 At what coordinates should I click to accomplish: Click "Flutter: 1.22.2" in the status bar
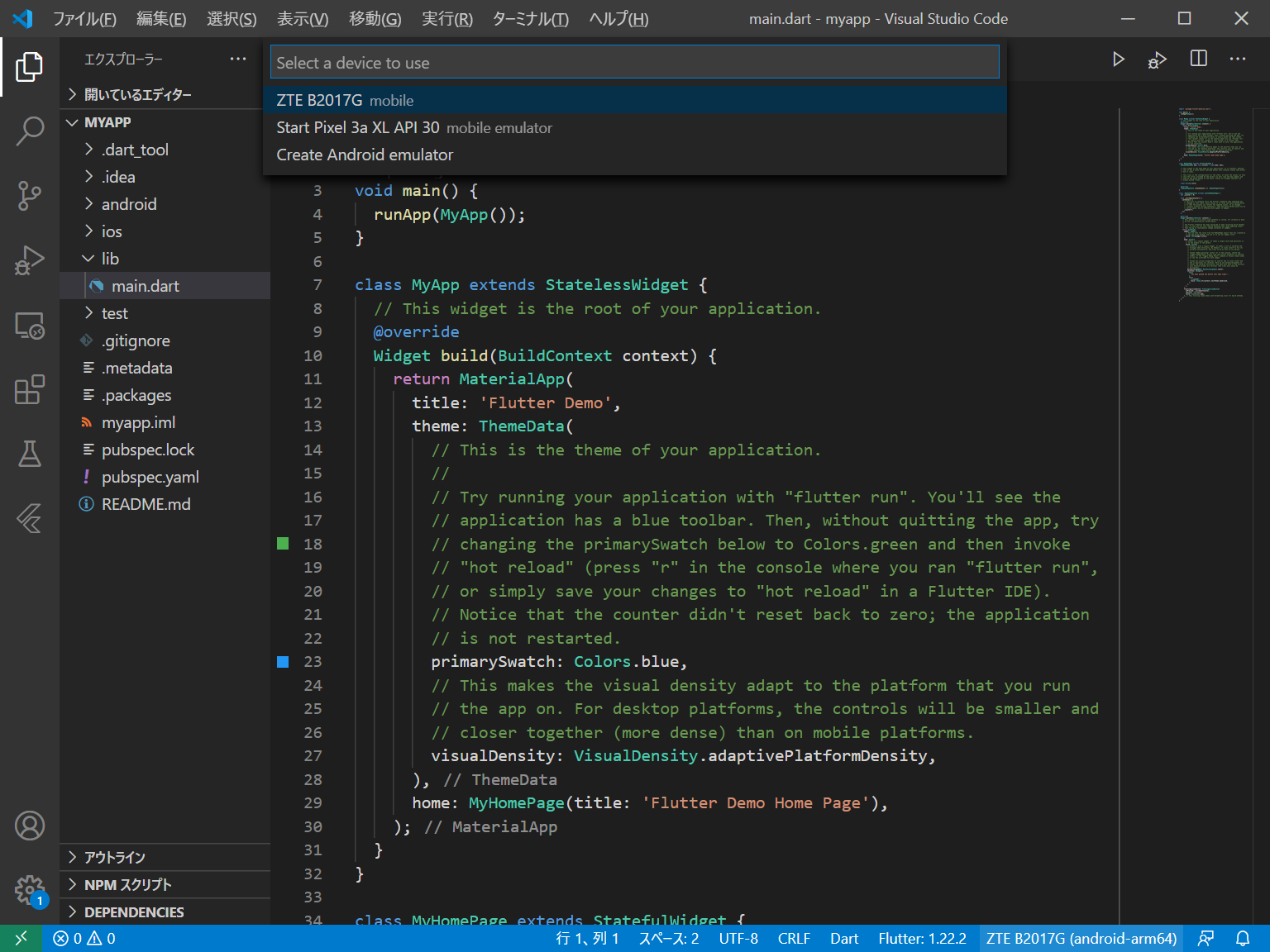tap(922, 938)
